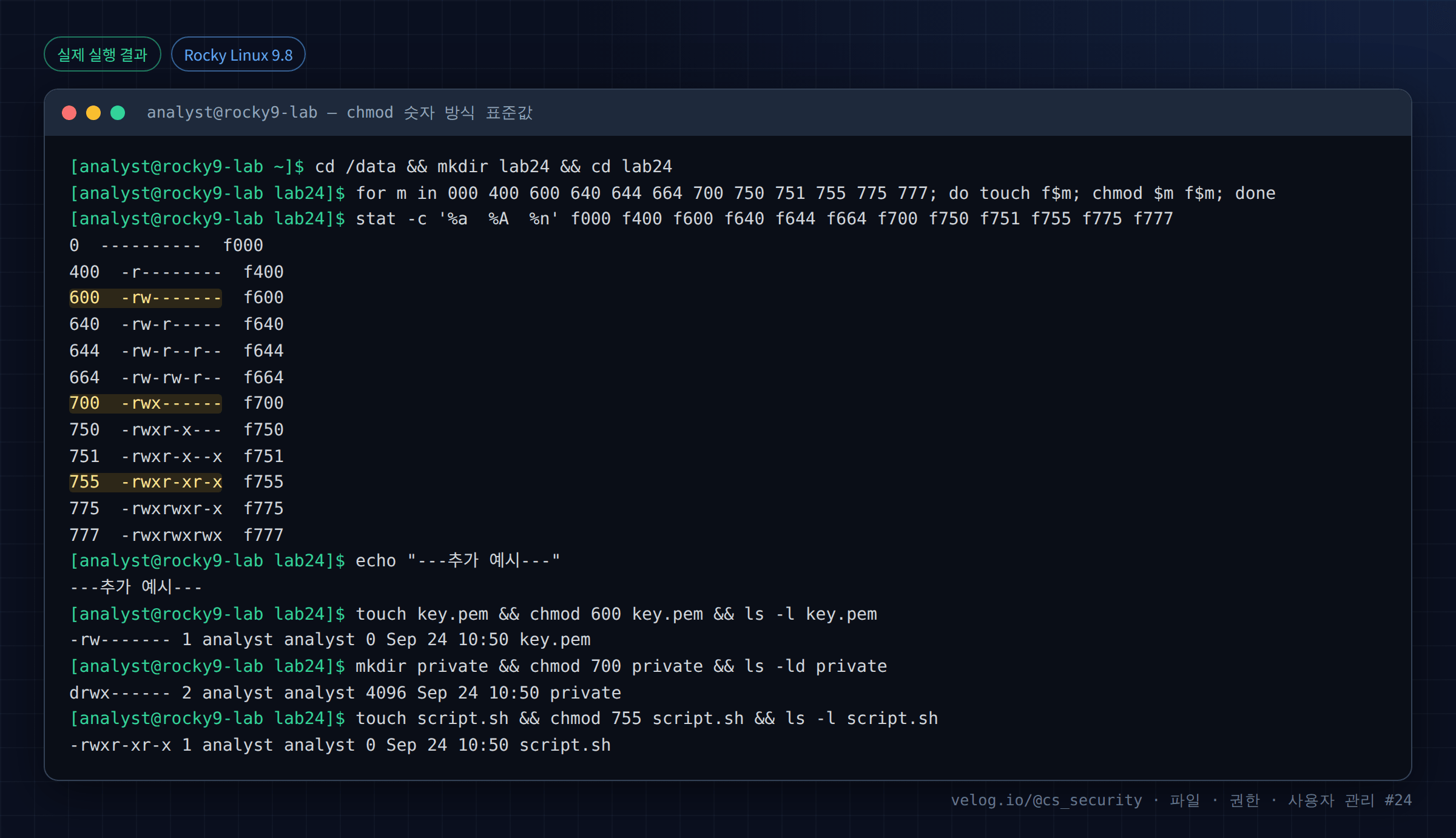
Task: Click the '실제 실행 결과' pill badge
Action: pos(103,55)
